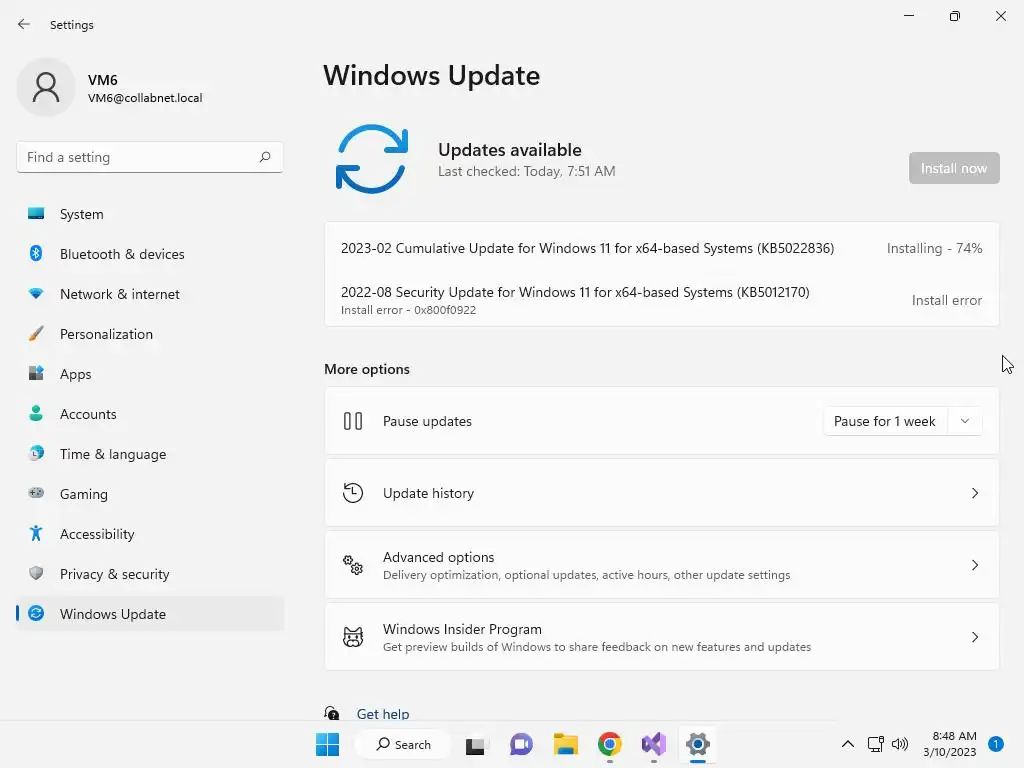Image resolution: width=1024 pixels, height=768 pixels.
Task: Go to System settings
Action: 150,214
